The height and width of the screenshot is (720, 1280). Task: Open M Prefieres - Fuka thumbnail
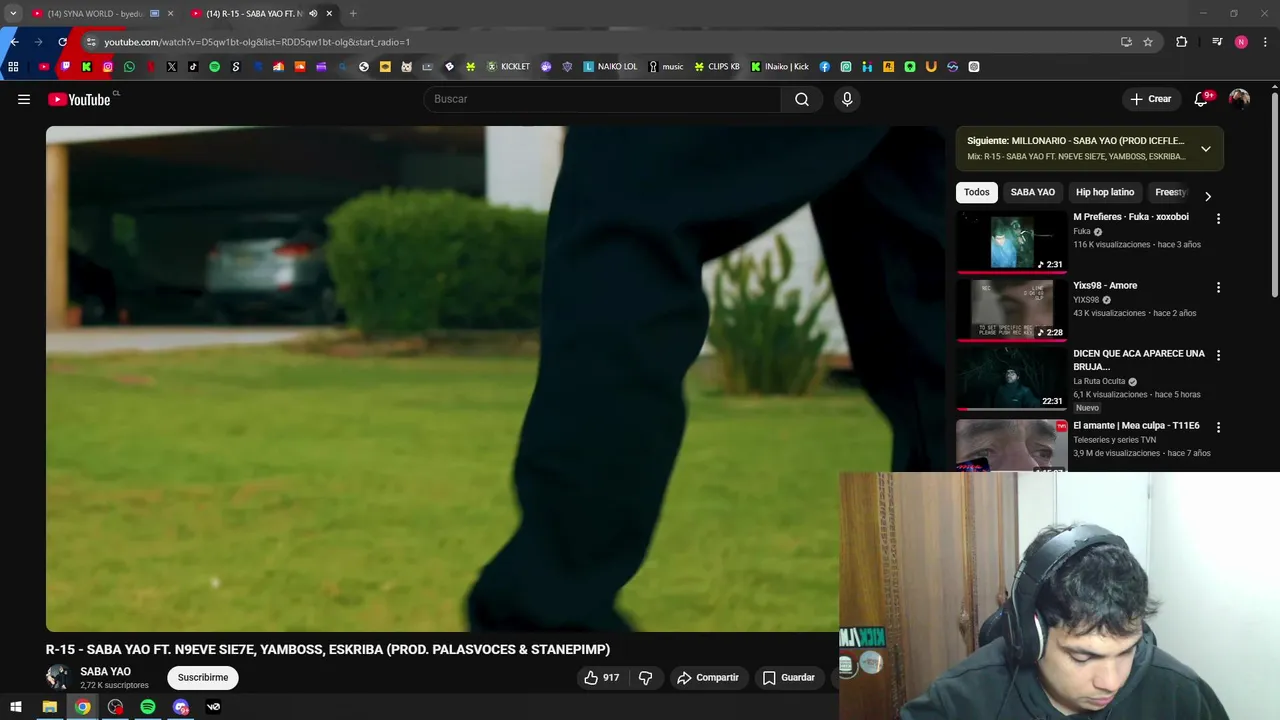[x=1012, y=241]
